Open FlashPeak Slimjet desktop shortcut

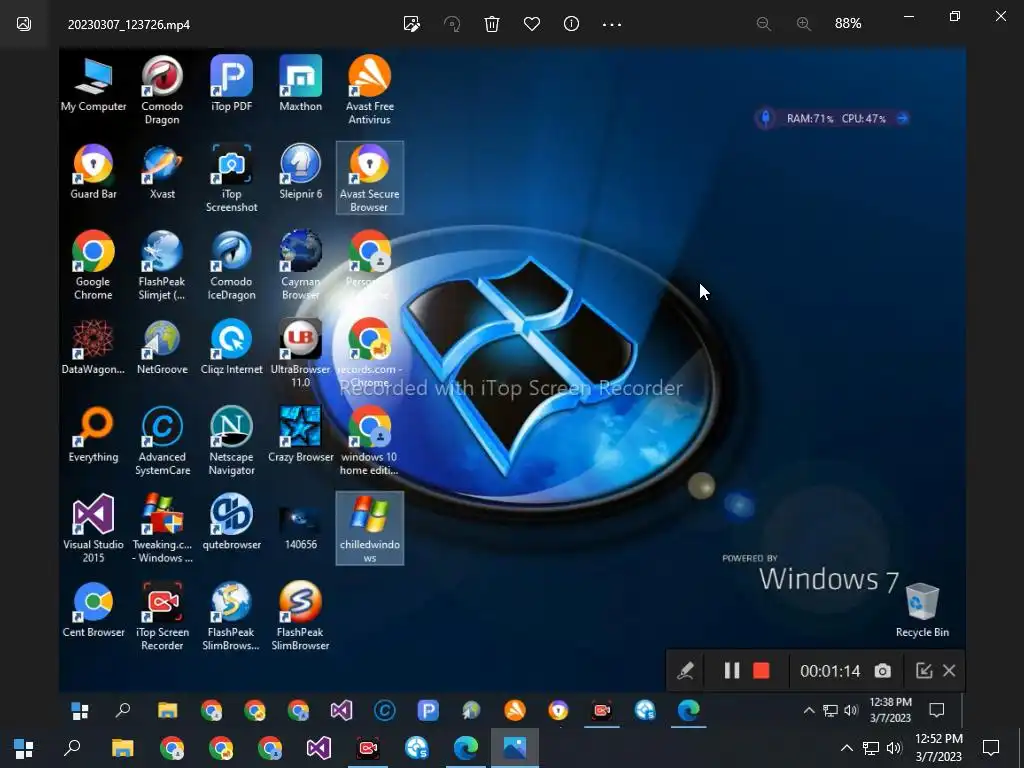coord(162,265)
